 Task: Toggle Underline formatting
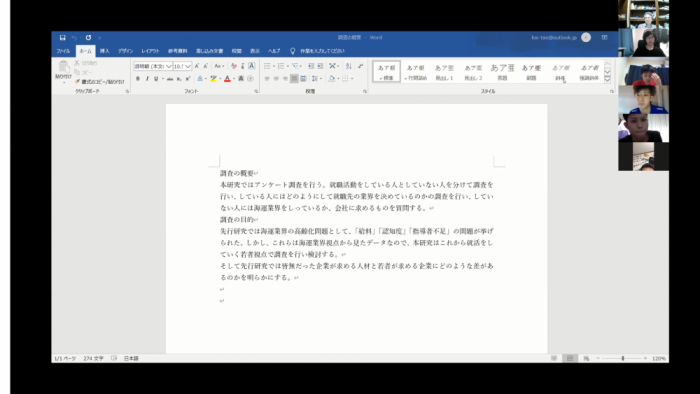point(156,79)
